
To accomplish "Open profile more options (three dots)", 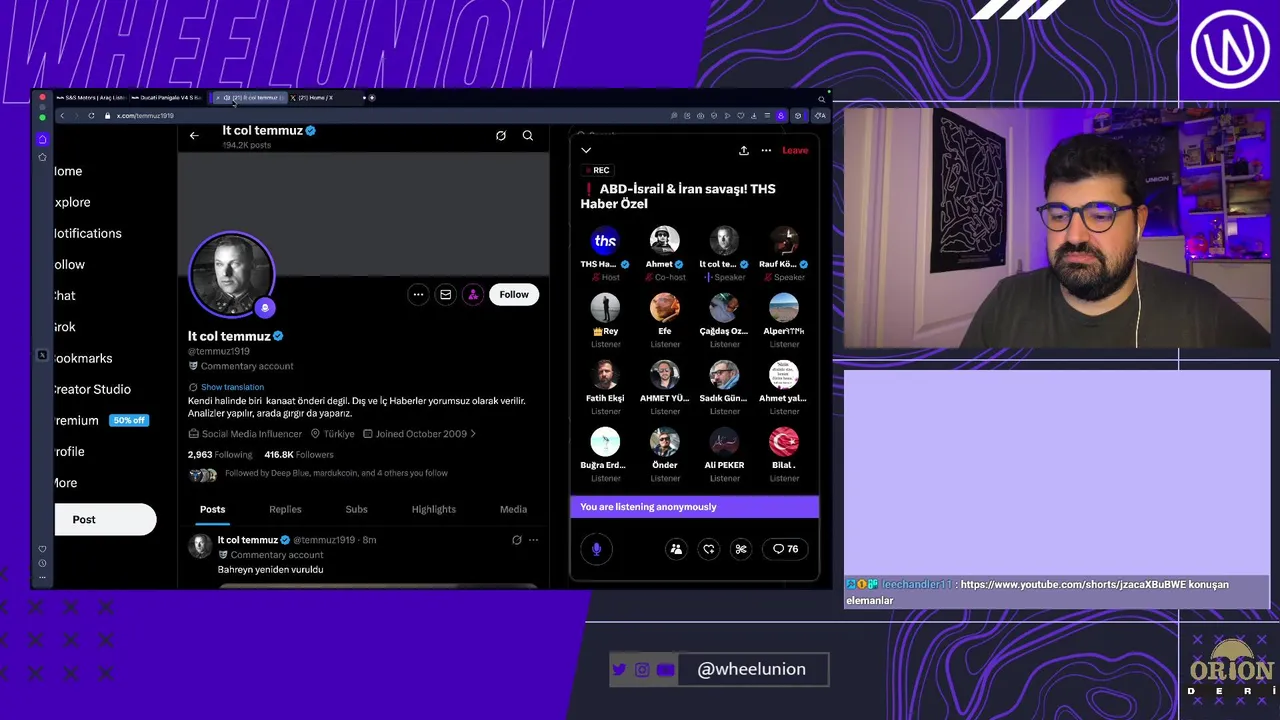I will coord(418,294).
